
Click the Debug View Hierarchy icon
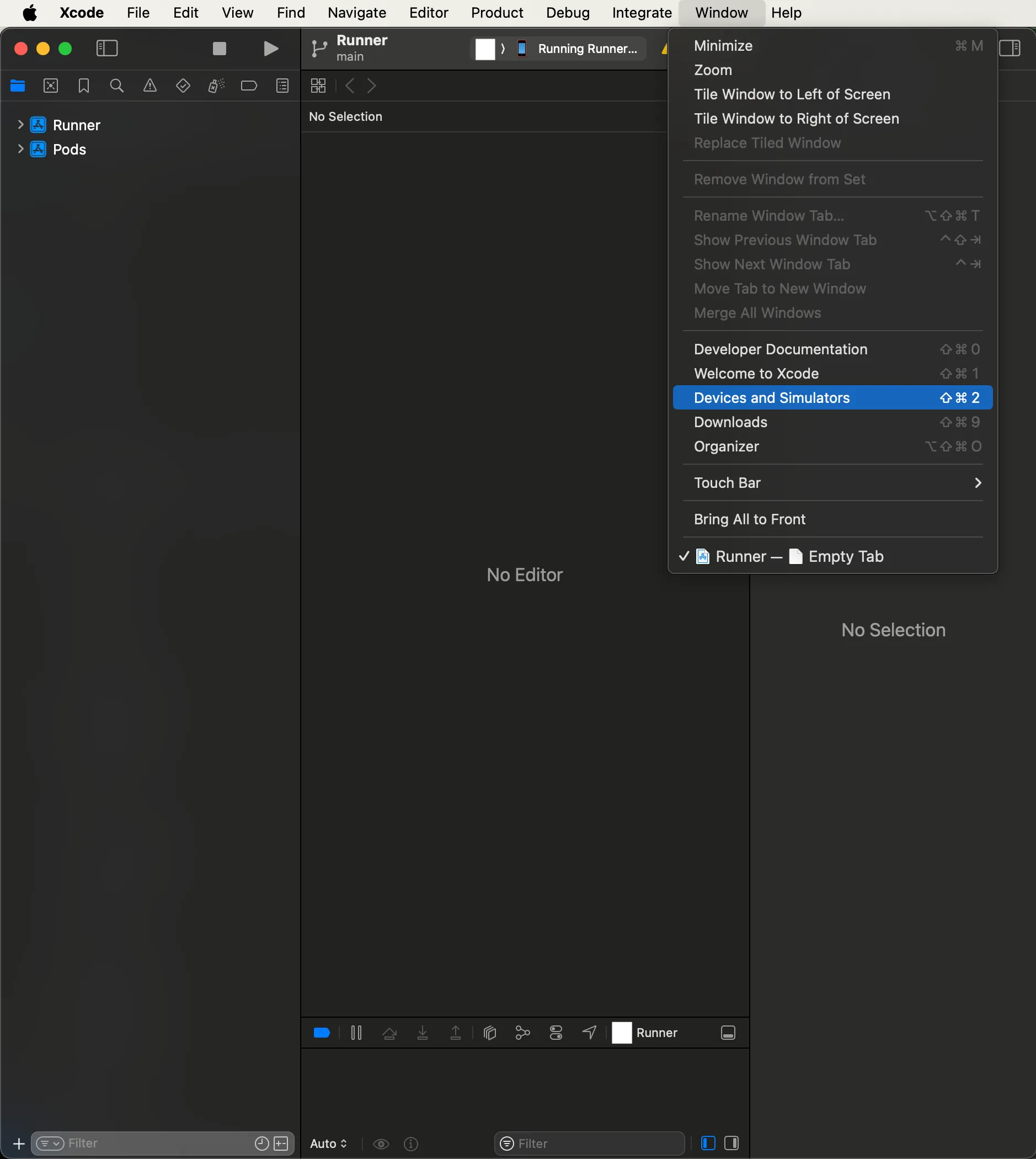click(x=489, y=1033)
